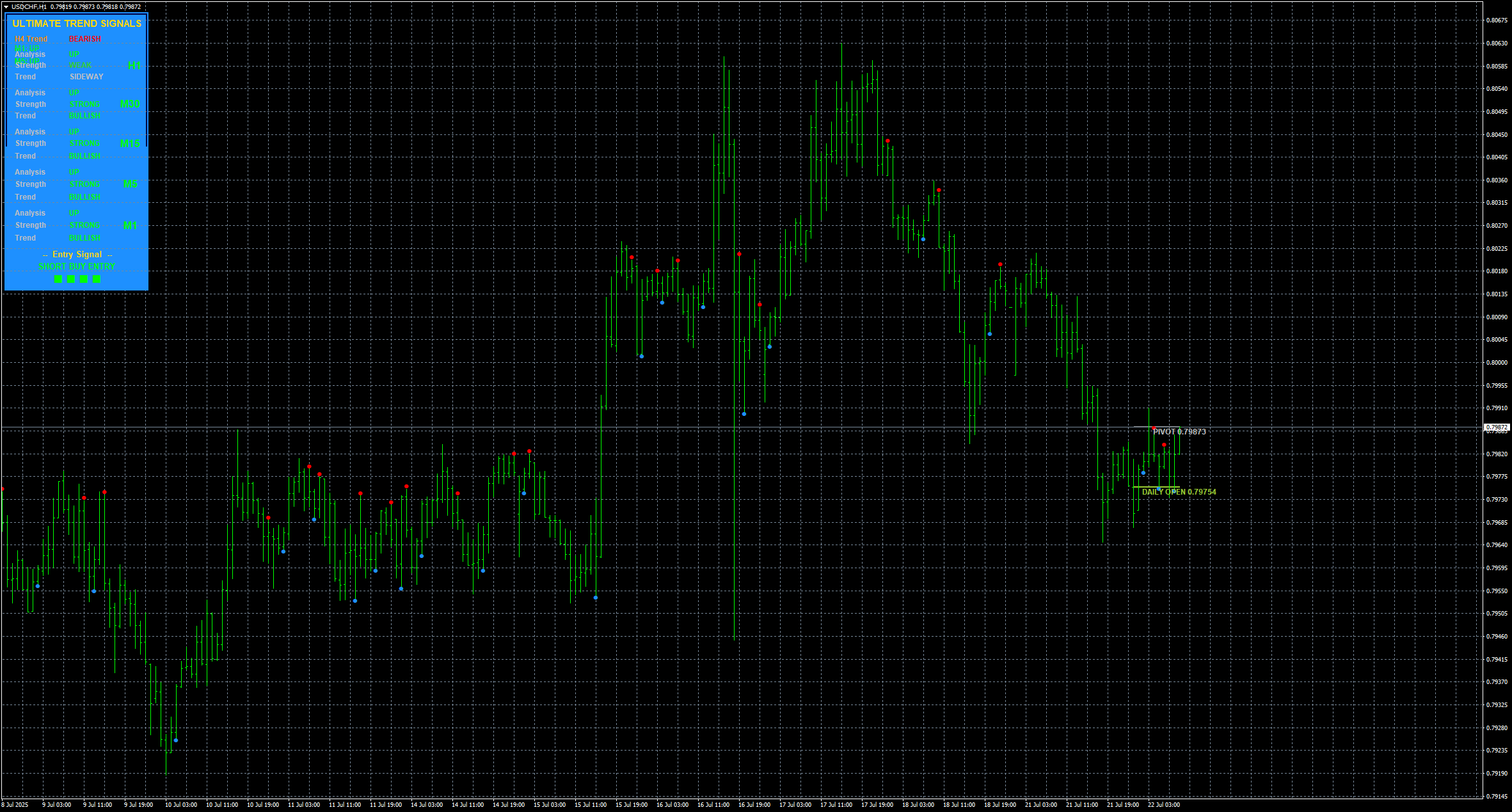Click 0.79145 on the price axis
Image resolution: width=1512 pixels, height=812 pixels.
point(1497,797)
